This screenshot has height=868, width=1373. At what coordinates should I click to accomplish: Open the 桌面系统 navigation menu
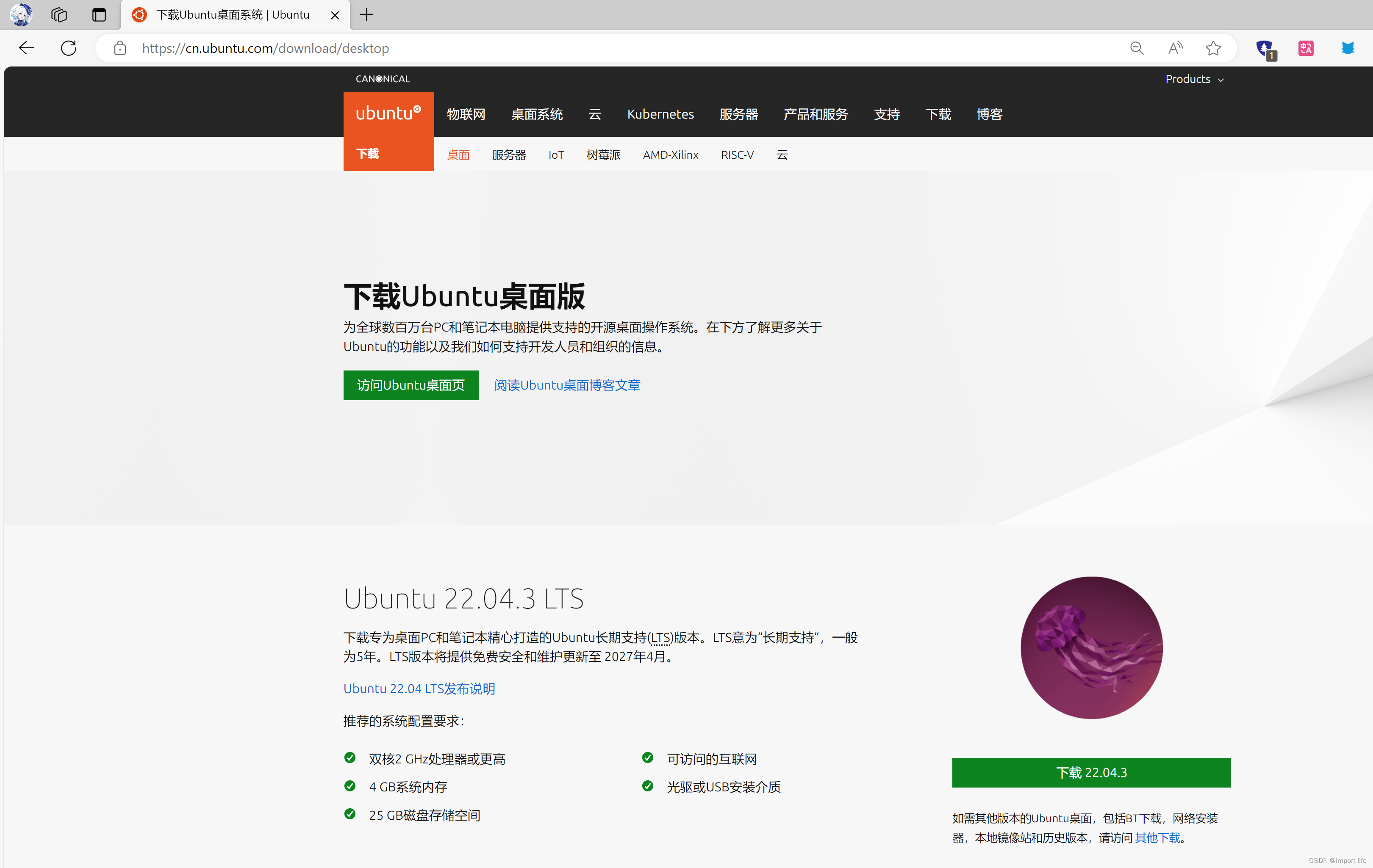[537, 115]
